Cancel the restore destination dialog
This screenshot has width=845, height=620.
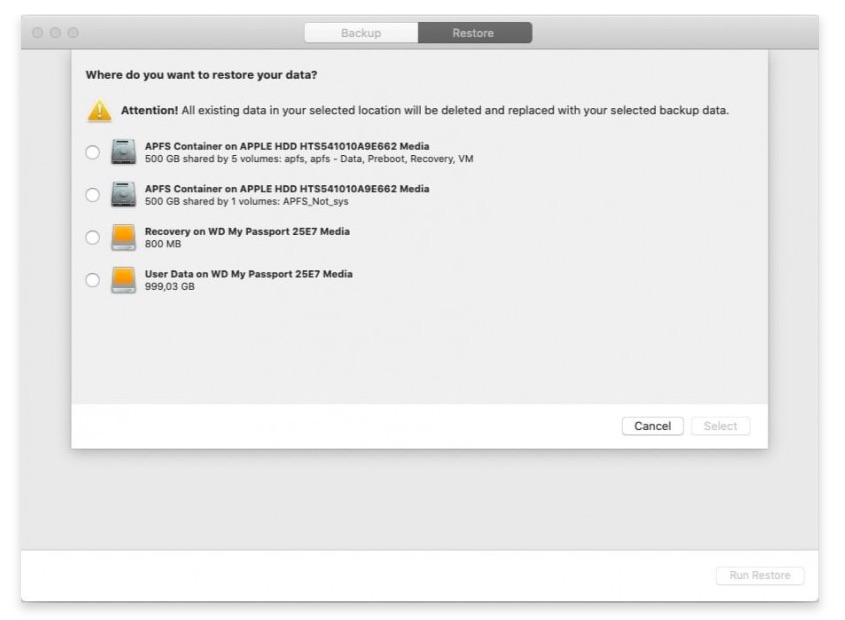(x=653, y=426)
